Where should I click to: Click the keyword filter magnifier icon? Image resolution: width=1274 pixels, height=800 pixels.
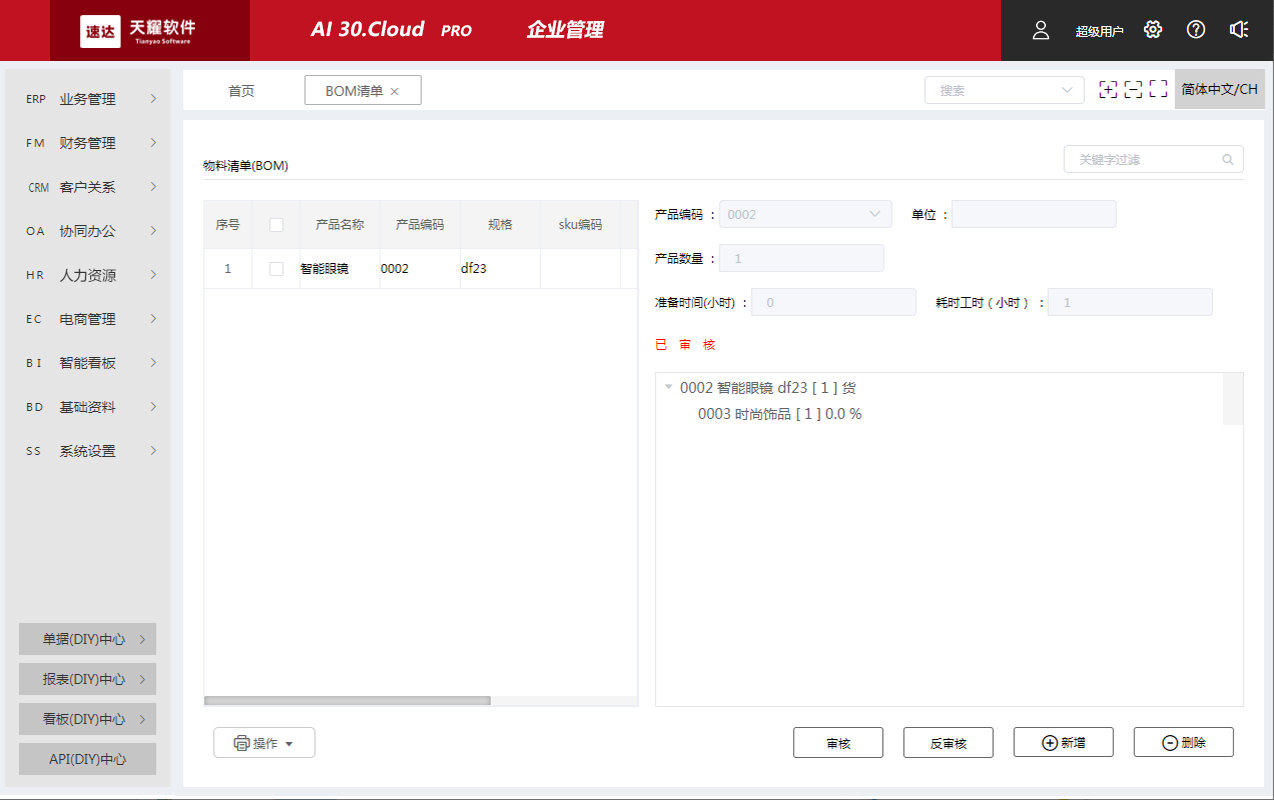(x=1228, y=159)
